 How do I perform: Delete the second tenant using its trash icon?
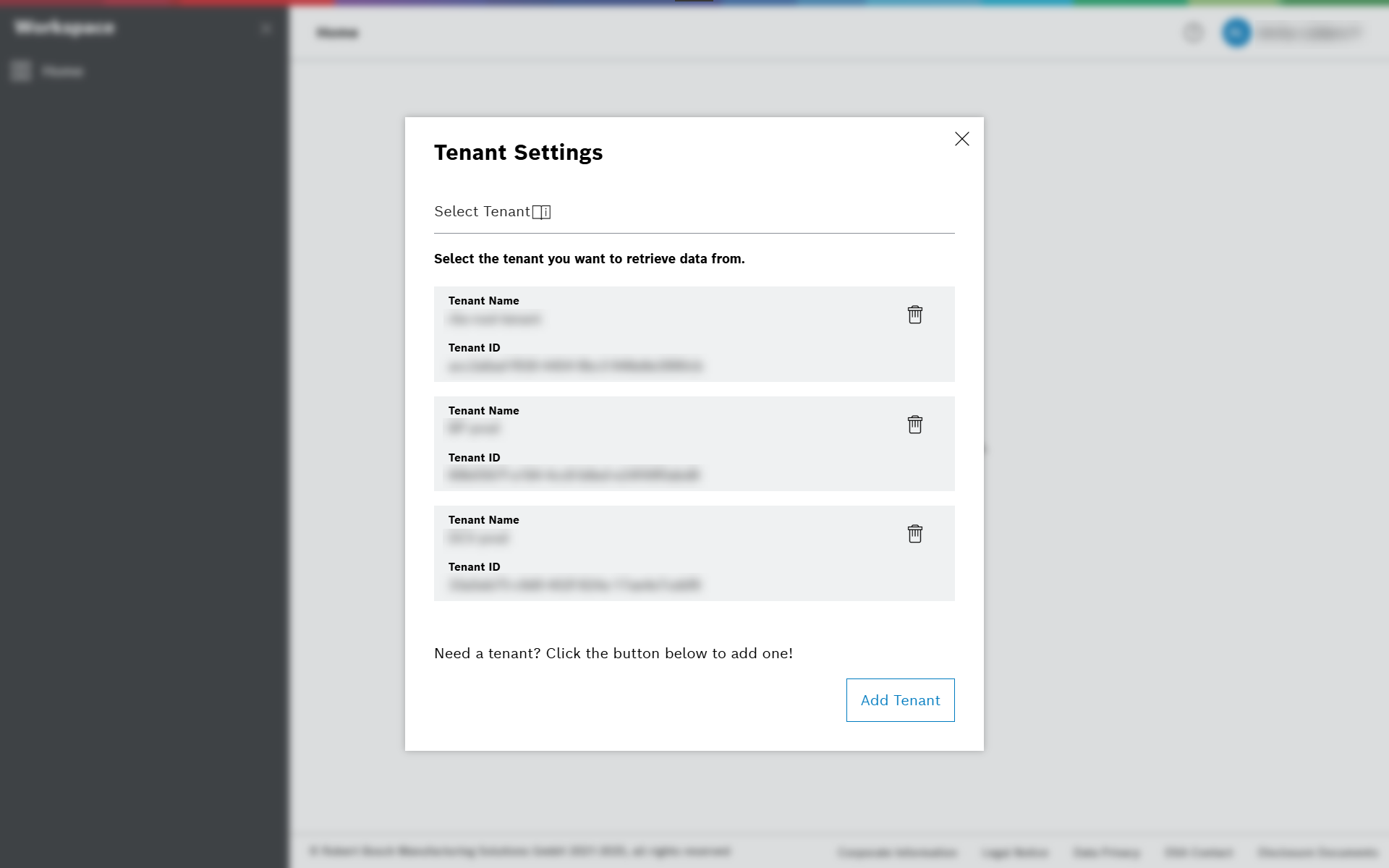coord(914,425)
